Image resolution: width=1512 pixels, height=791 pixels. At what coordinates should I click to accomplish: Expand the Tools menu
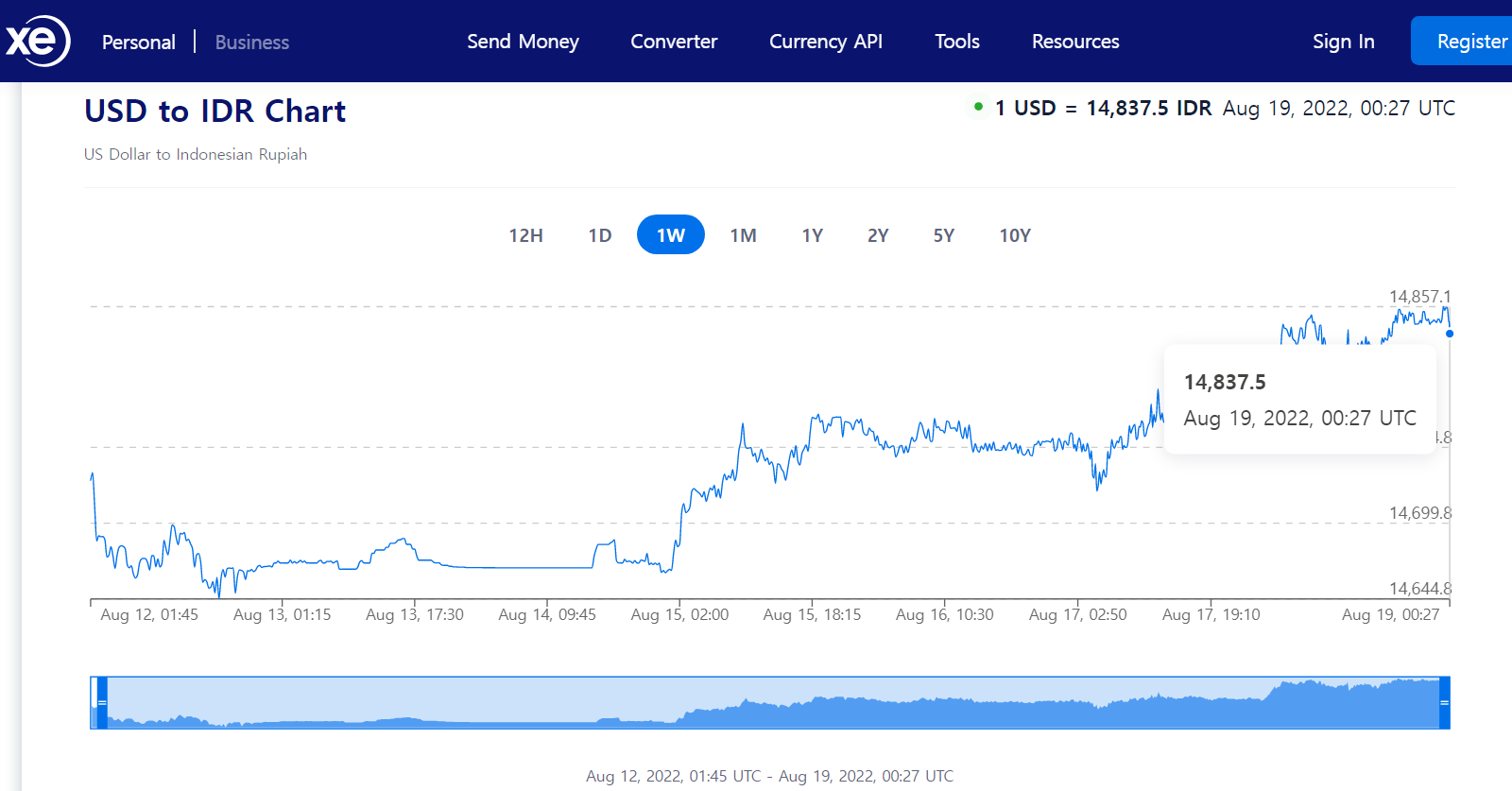[956, 42]
